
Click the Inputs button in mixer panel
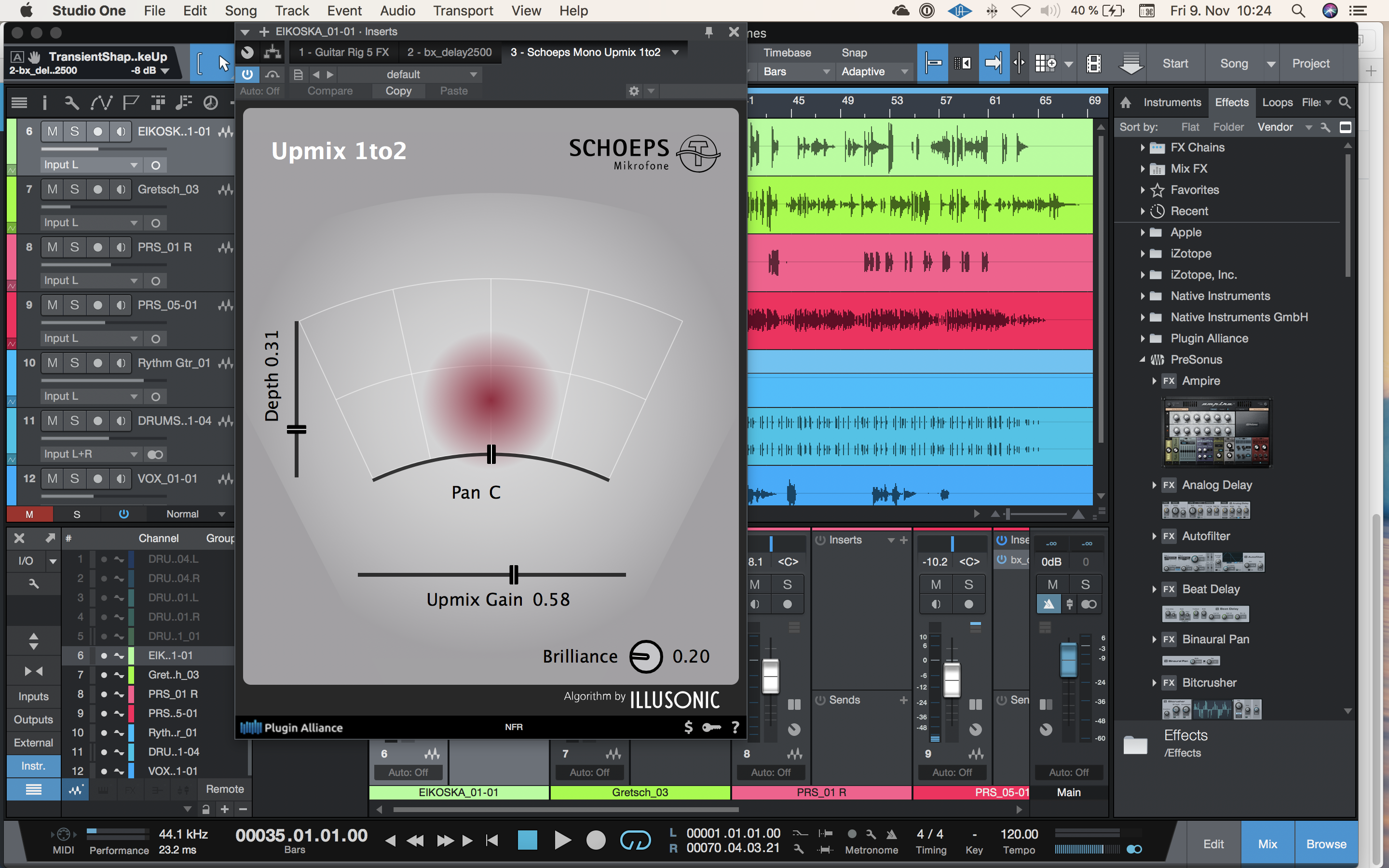click(x=33, y=696)
